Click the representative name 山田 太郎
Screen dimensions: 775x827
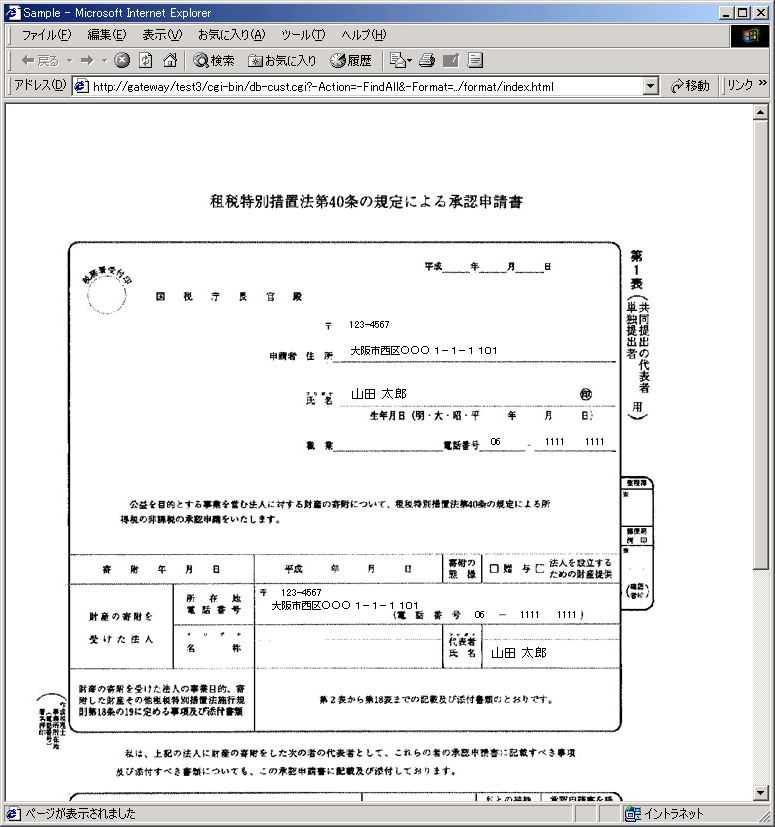519,653
